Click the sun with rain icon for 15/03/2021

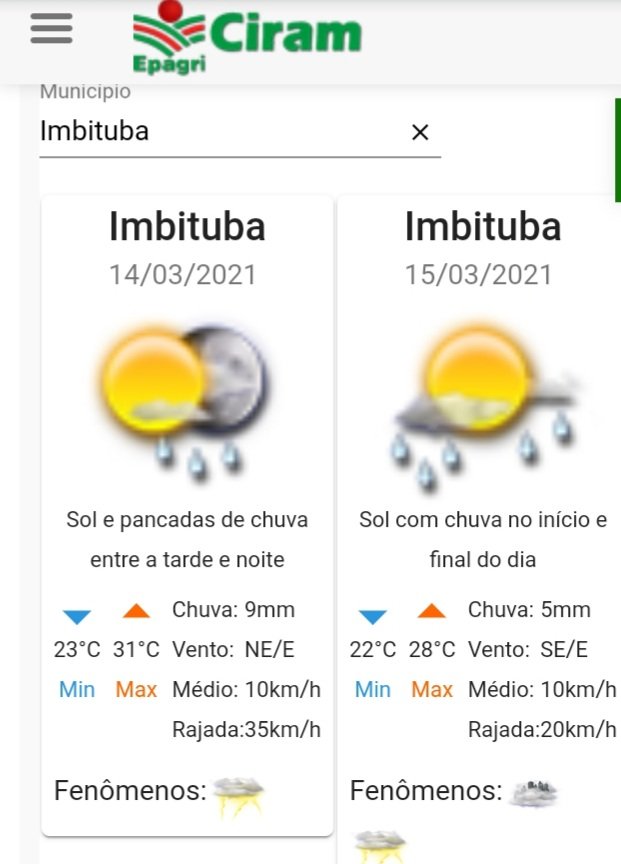tap(484, 400)
